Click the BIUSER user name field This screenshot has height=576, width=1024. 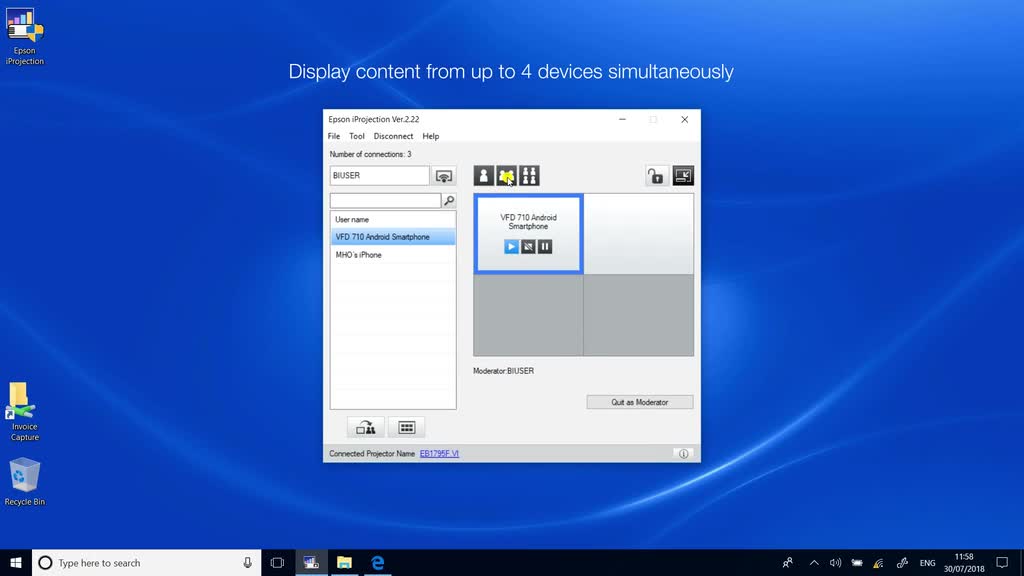pos(379,176)
